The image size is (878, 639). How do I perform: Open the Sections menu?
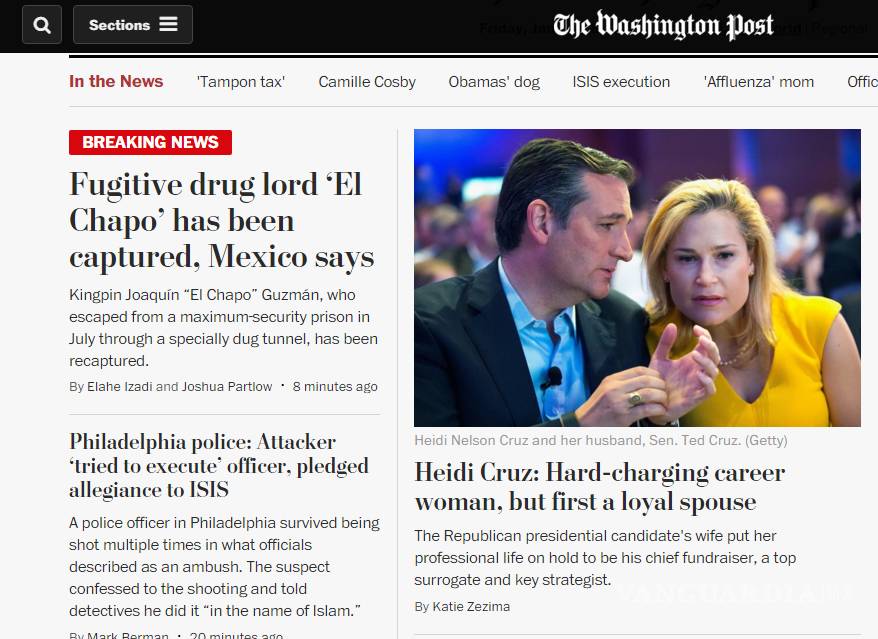click(132, 25)
